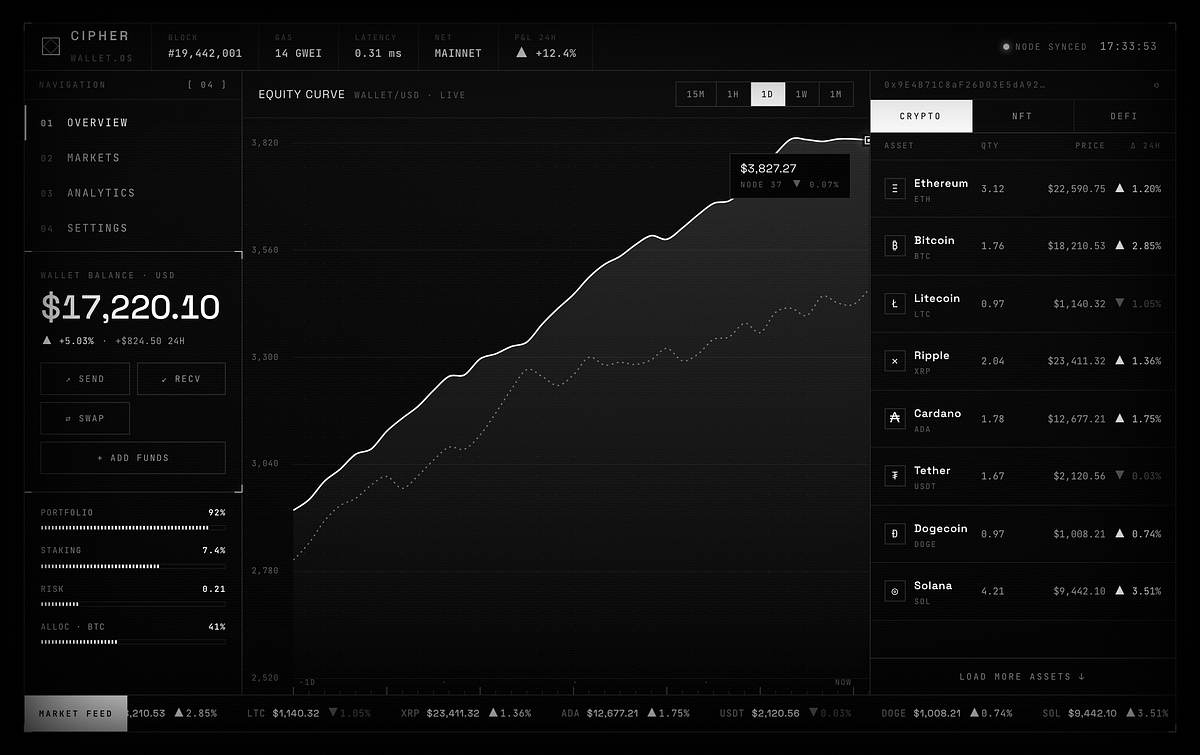
Task: Click the wallet balance up-triangle beside +5.03%
Action: click(x=46, y=340)
